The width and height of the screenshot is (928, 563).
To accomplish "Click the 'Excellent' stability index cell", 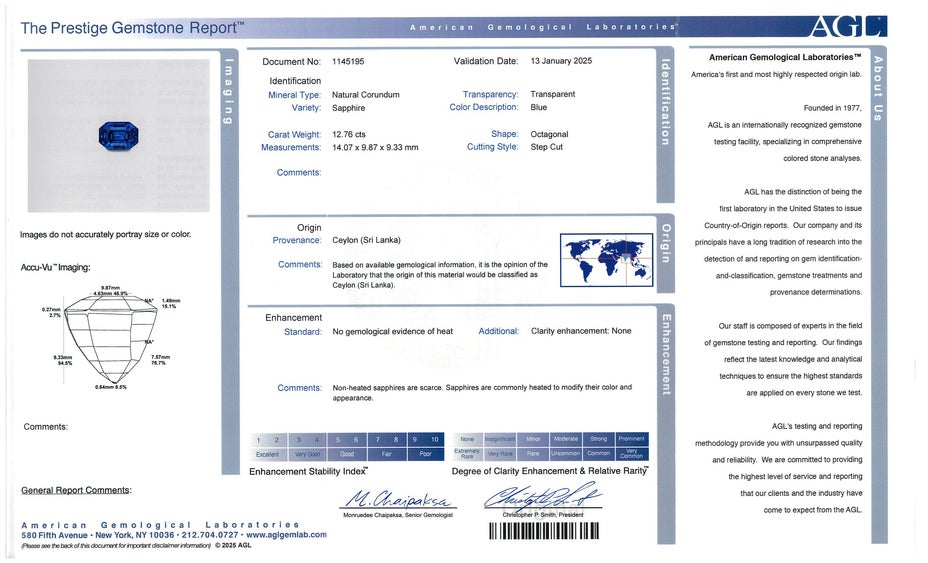I will 265,454.
